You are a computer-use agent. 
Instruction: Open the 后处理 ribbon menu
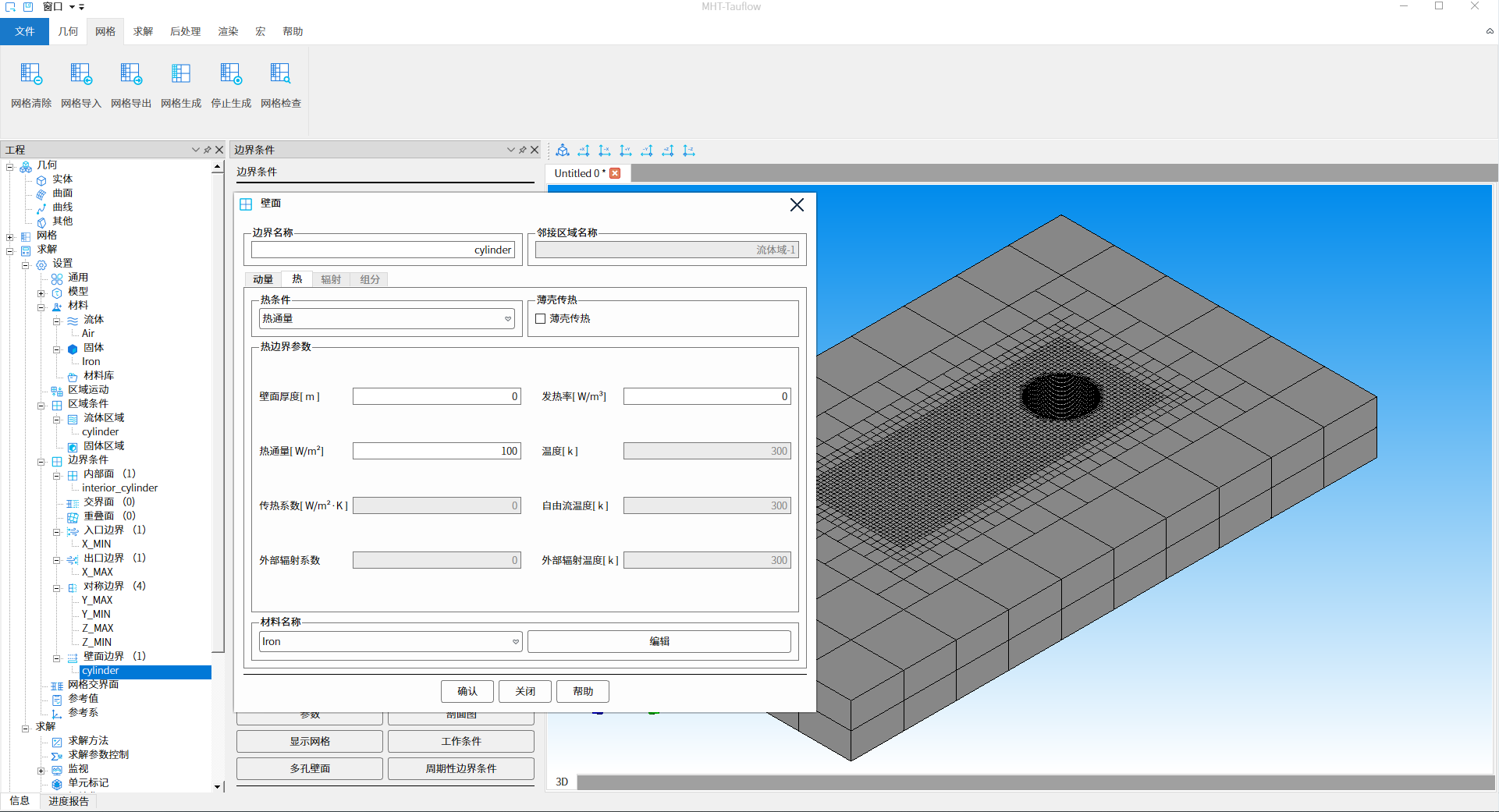pyautogui.click(x=185, y=31)
